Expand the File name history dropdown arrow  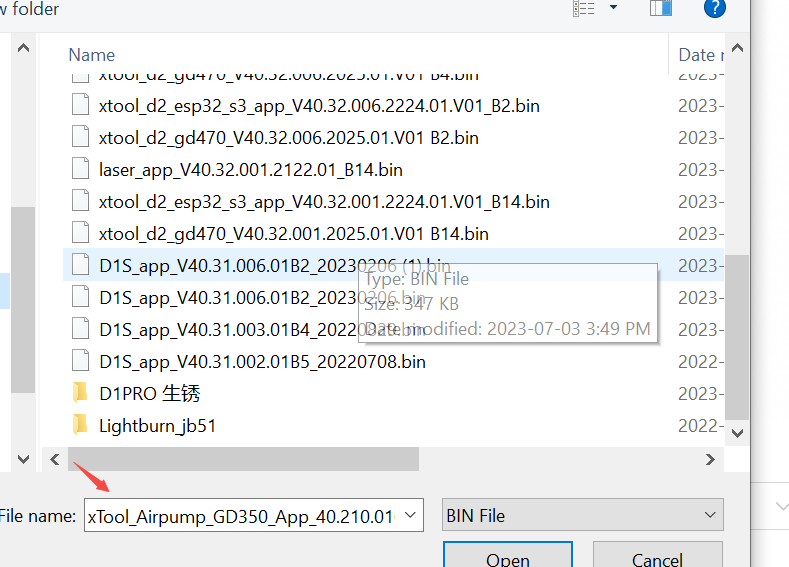[x=411, y=515]
